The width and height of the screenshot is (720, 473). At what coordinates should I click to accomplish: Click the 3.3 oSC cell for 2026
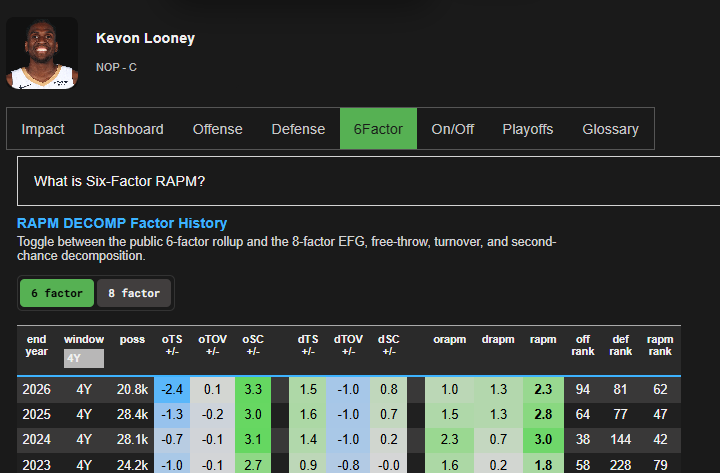pos(253,389)
